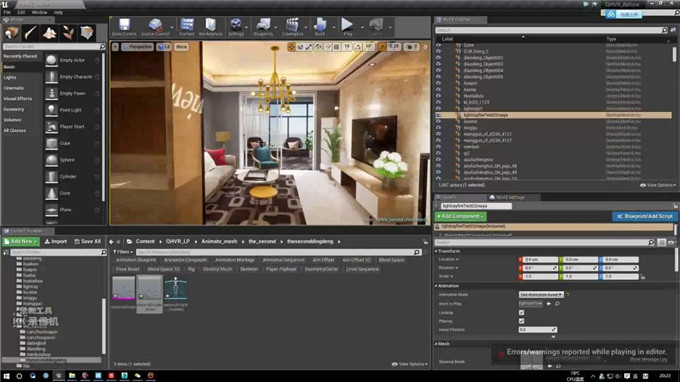
Task: Open the Cinematics clapperboard icon
Action: [x=293, y=26]
